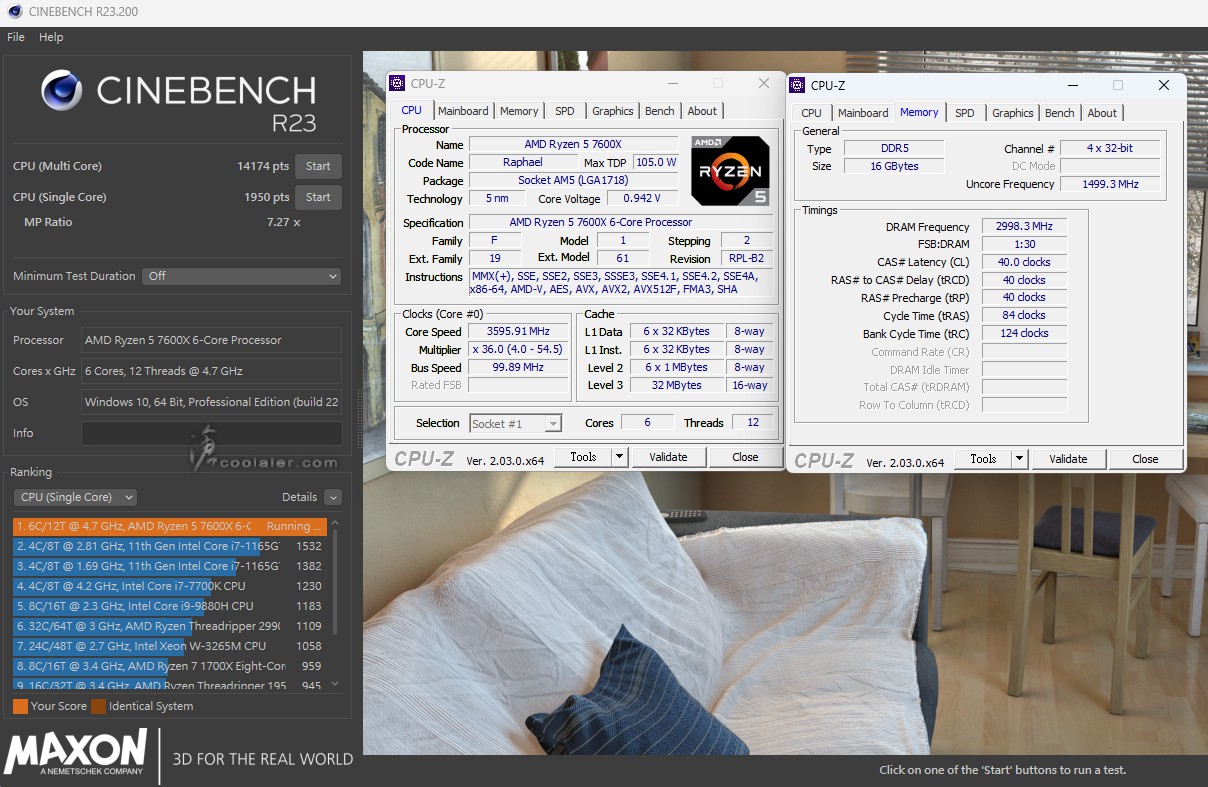Screen dimensions: 1208x787
Task: Select the Xeon W-3265M ranking row
Action: (170, 646)
